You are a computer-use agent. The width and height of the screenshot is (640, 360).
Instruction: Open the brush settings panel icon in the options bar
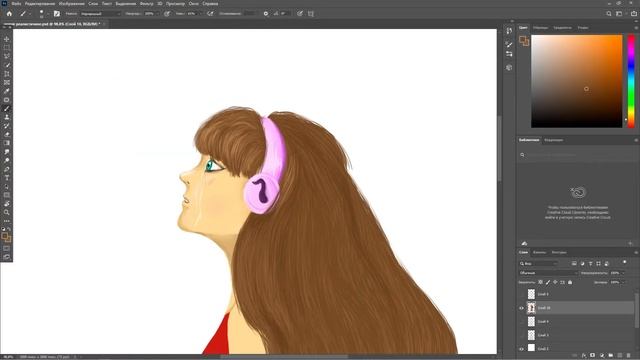click(57, 13)
